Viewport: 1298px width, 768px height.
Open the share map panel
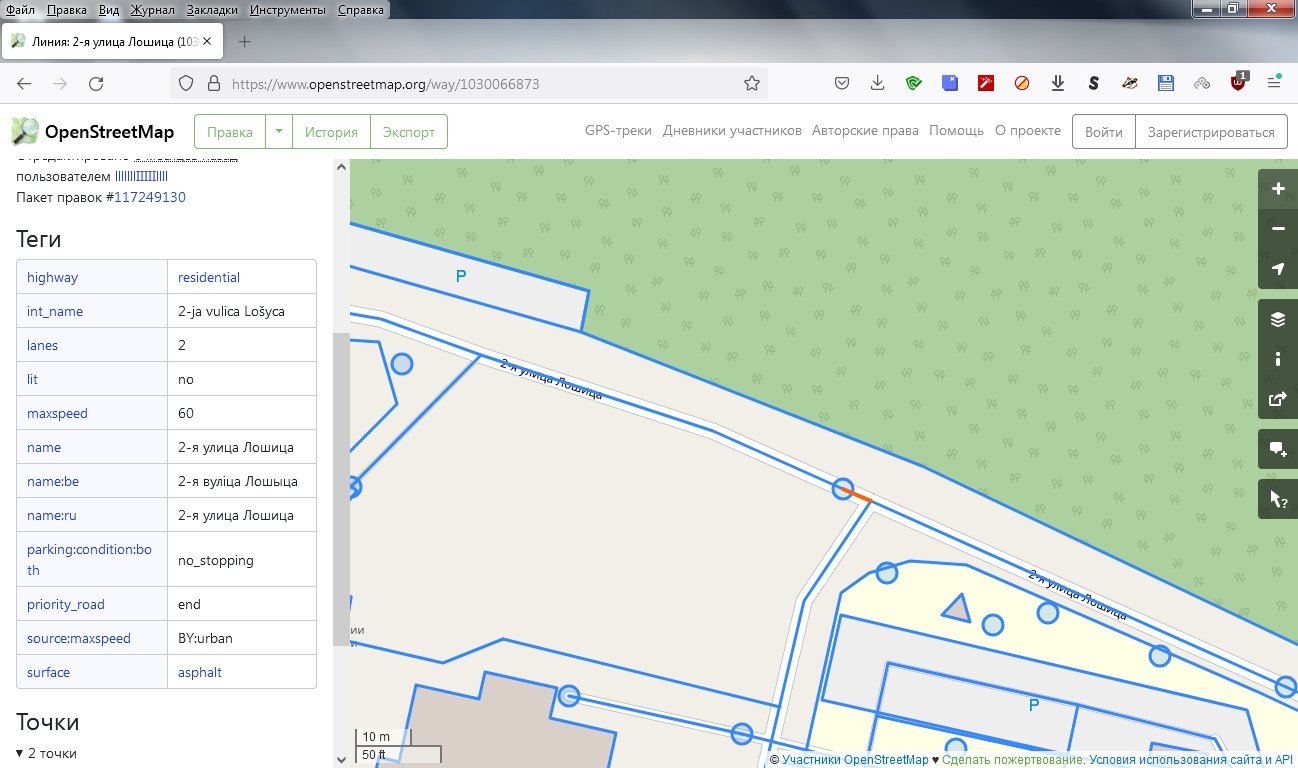point(1277,399)
